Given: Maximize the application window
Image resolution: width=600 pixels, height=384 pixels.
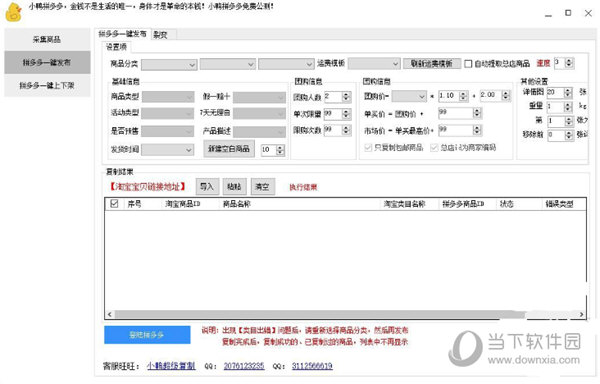Looking at the screenshot, I should pos(568,13).
